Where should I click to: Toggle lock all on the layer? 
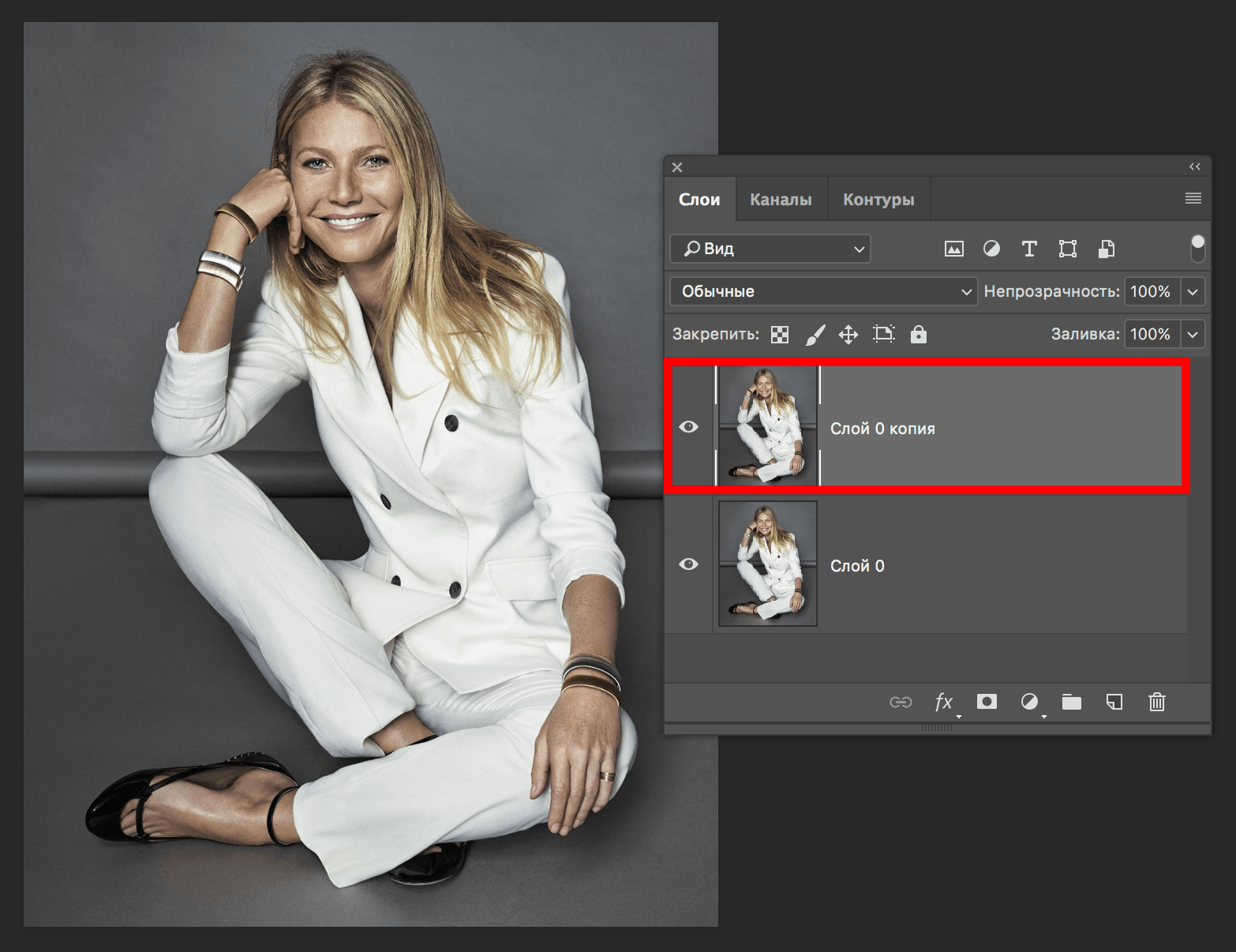tap(918, 335)
